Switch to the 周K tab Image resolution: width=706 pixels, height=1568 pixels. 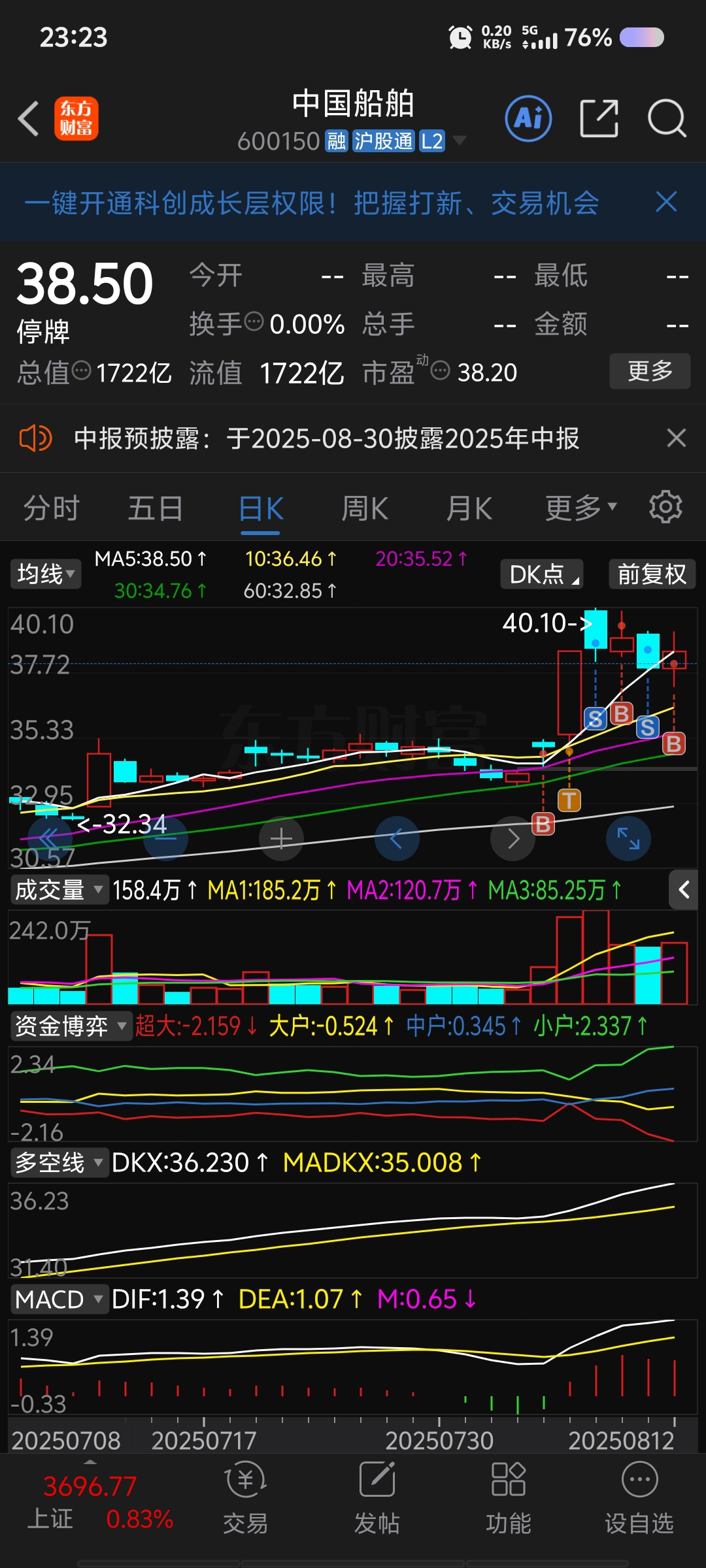[365, 508]
